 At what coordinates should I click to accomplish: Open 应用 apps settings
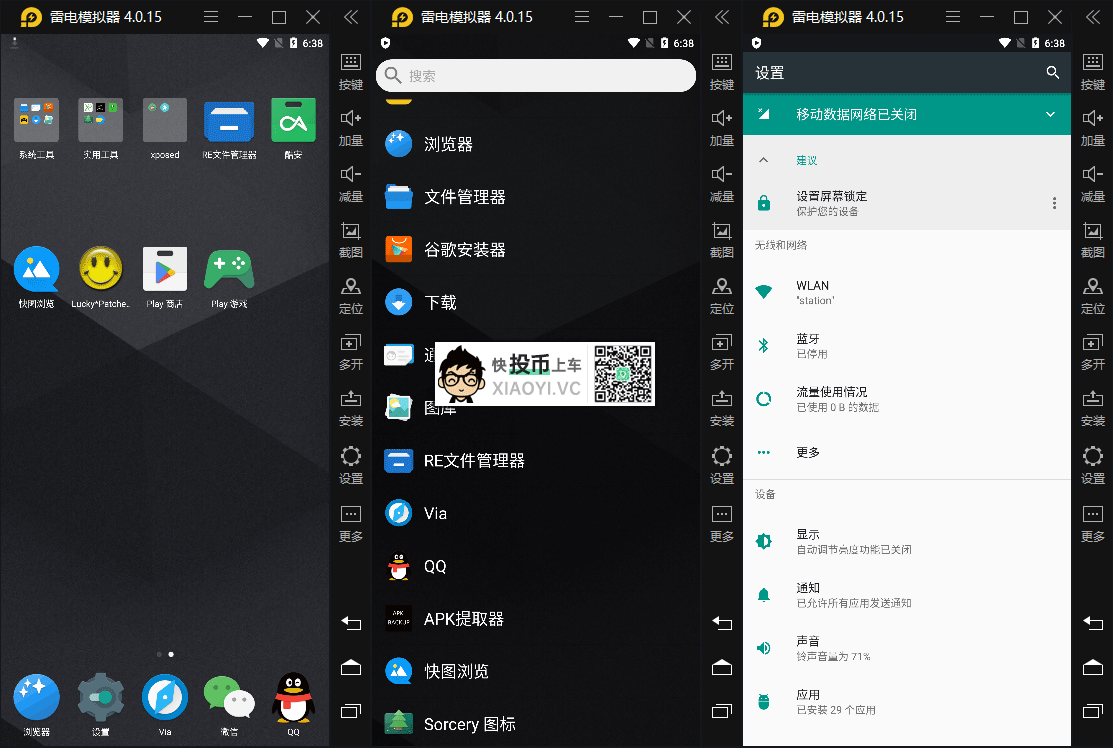click(906, 702)
